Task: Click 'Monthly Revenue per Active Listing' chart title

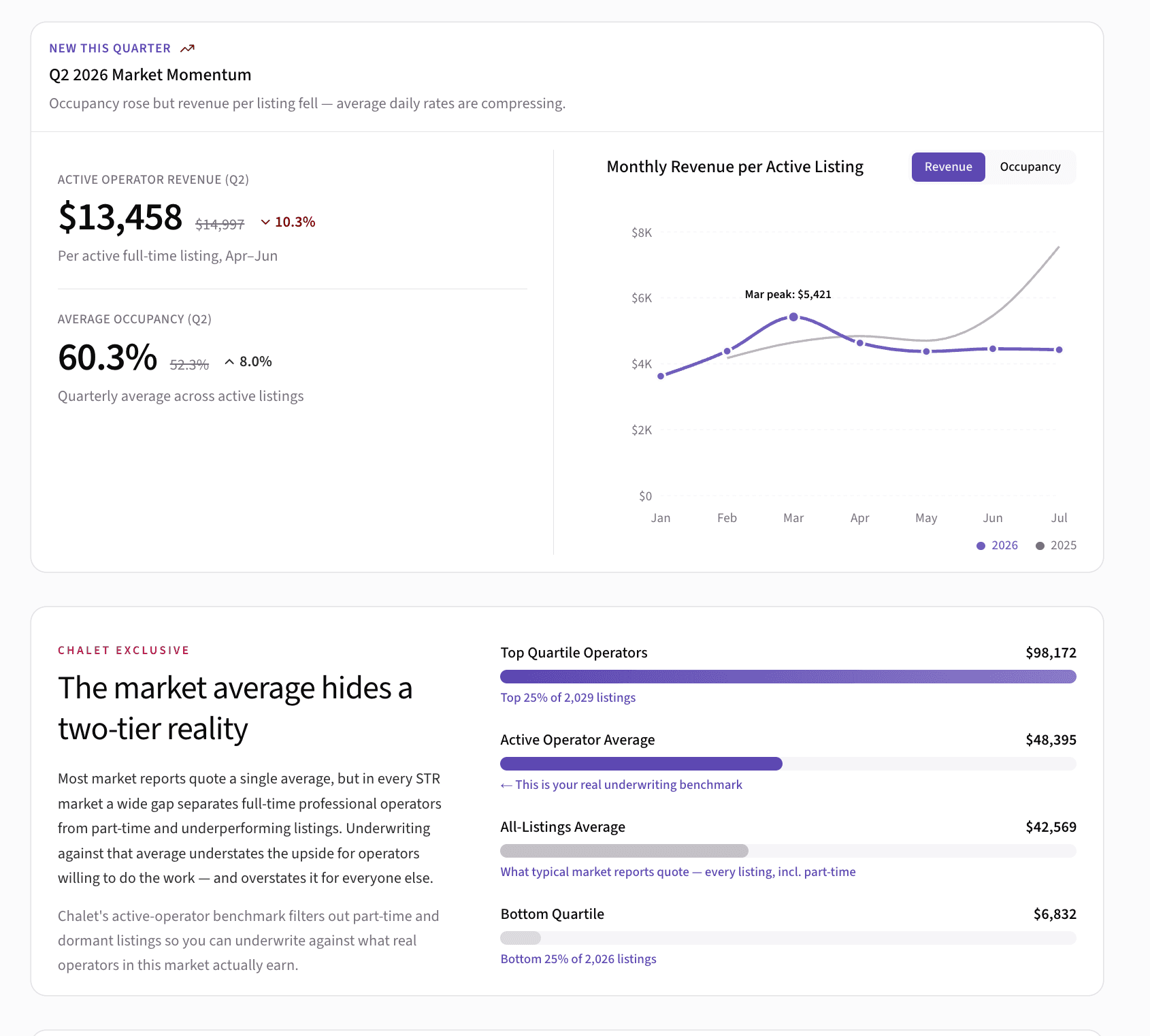Action: point(735,167)
